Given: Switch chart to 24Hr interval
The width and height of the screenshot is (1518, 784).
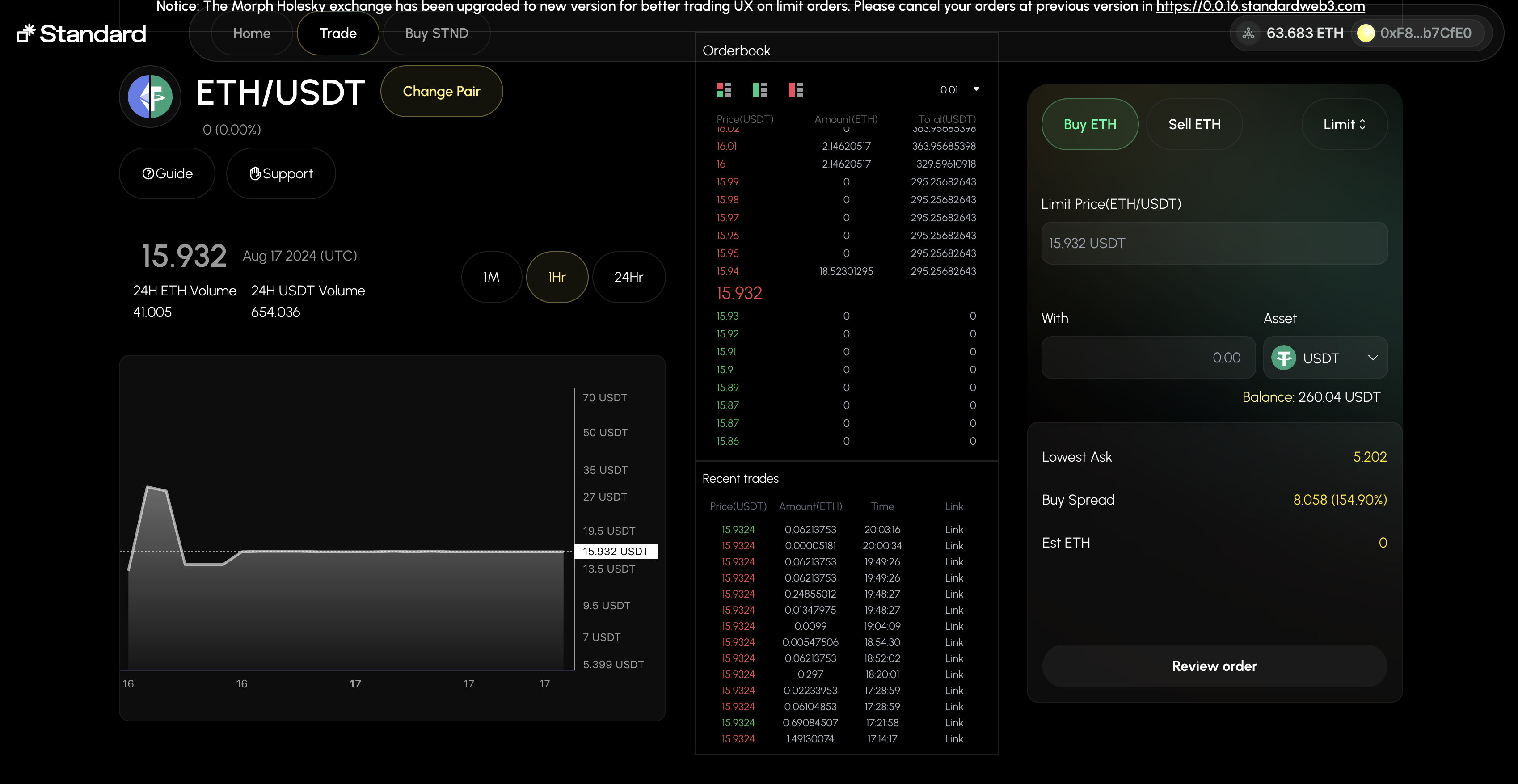Looking at the screenshot, I should 628,277.
